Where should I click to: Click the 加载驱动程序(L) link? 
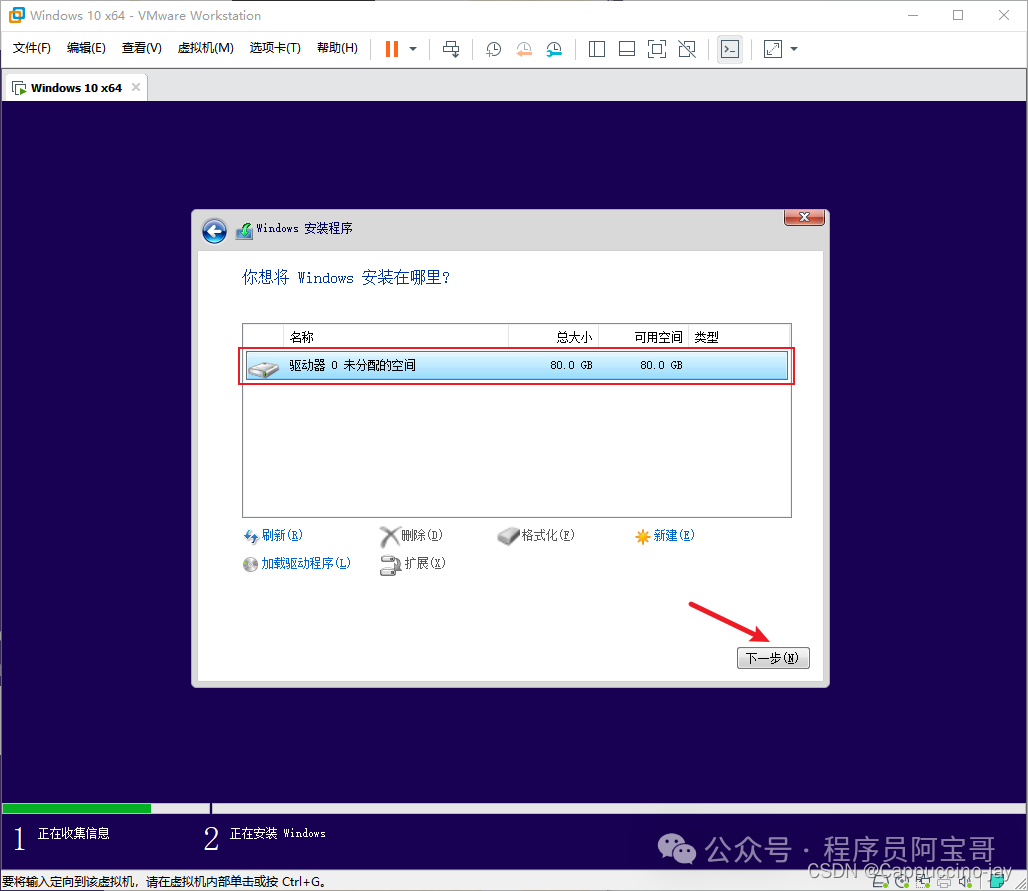pyautogui.click(x=306, y=563)
